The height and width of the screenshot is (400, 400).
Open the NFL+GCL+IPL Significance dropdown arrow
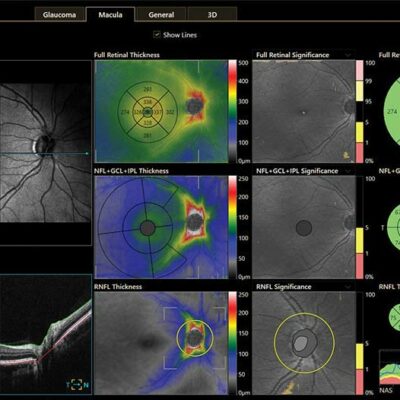pyautogui.click(x=348, y=171)
